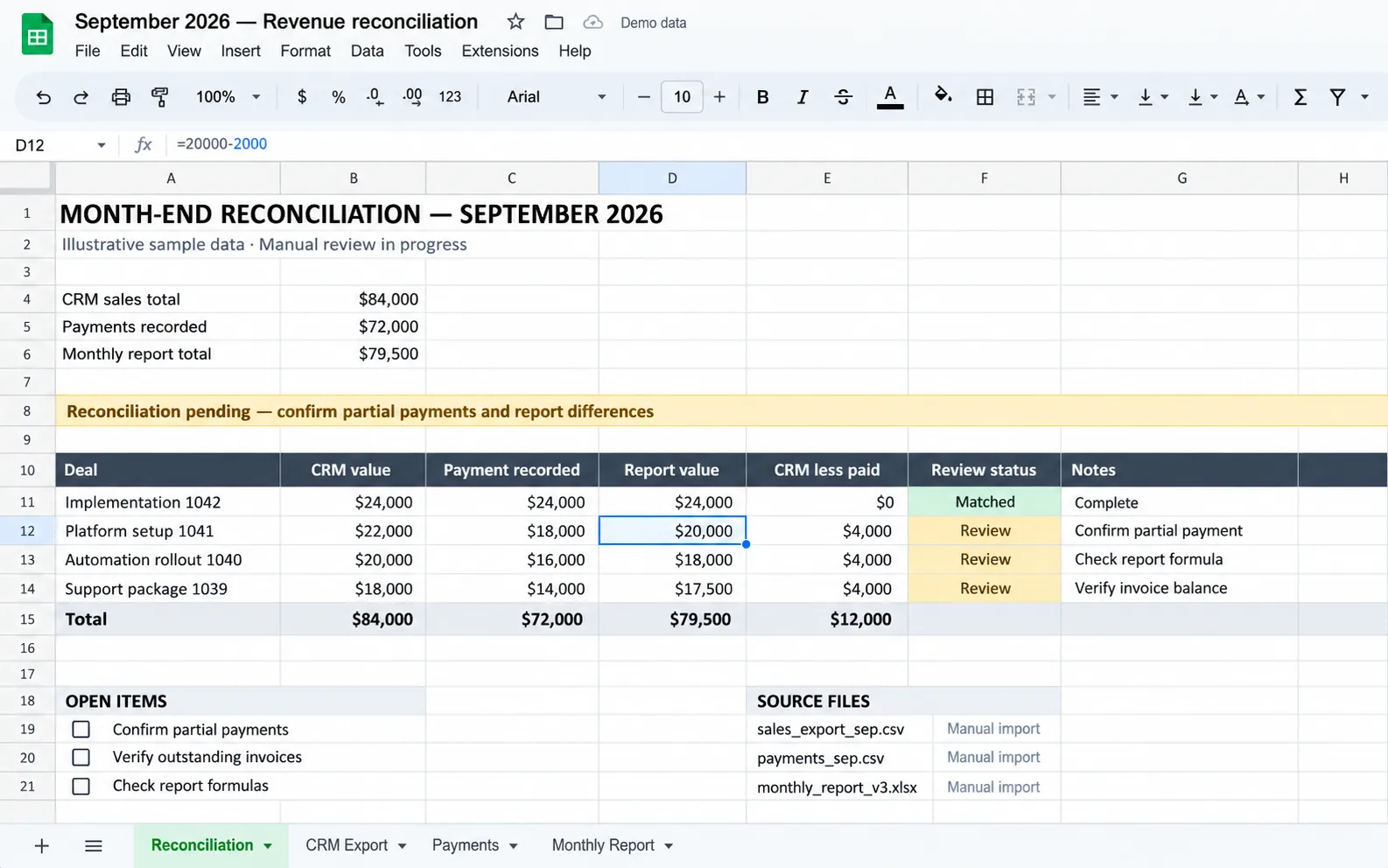This screenshot has width=1388, height=868.
Task: Apply currency format with the dollar icon
Action: tap(302, 97)
